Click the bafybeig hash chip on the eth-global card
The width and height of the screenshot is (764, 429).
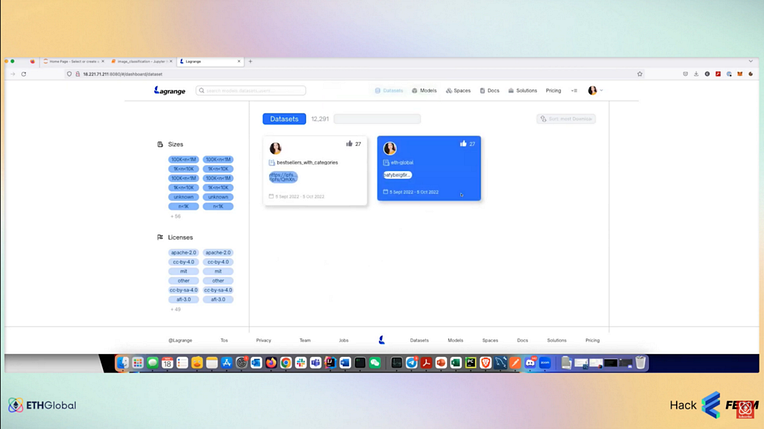pos(398,175)
